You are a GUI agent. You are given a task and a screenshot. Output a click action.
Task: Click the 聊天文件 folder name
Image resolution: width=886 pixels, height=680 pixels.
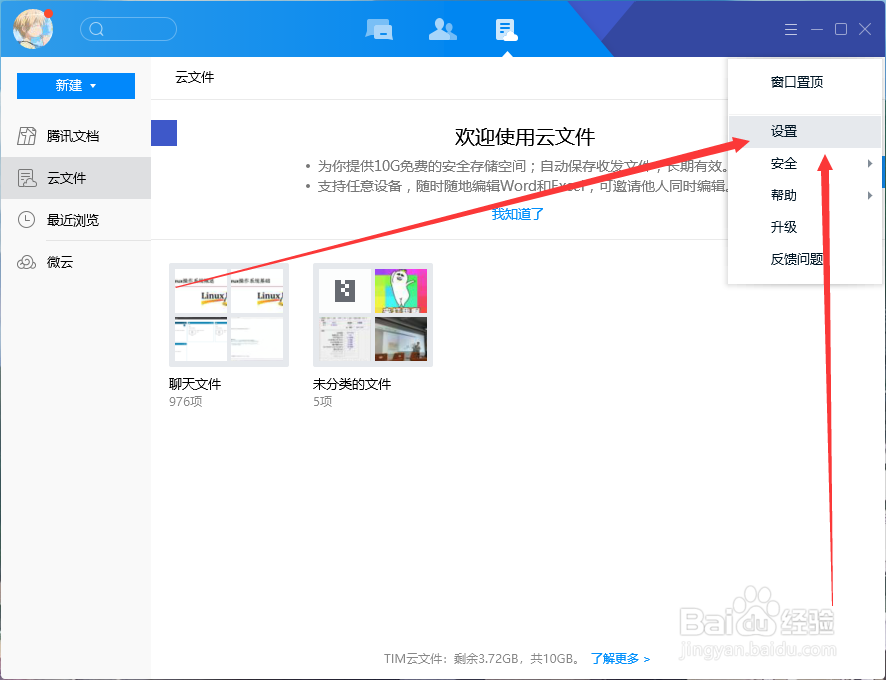click(195, 384)
